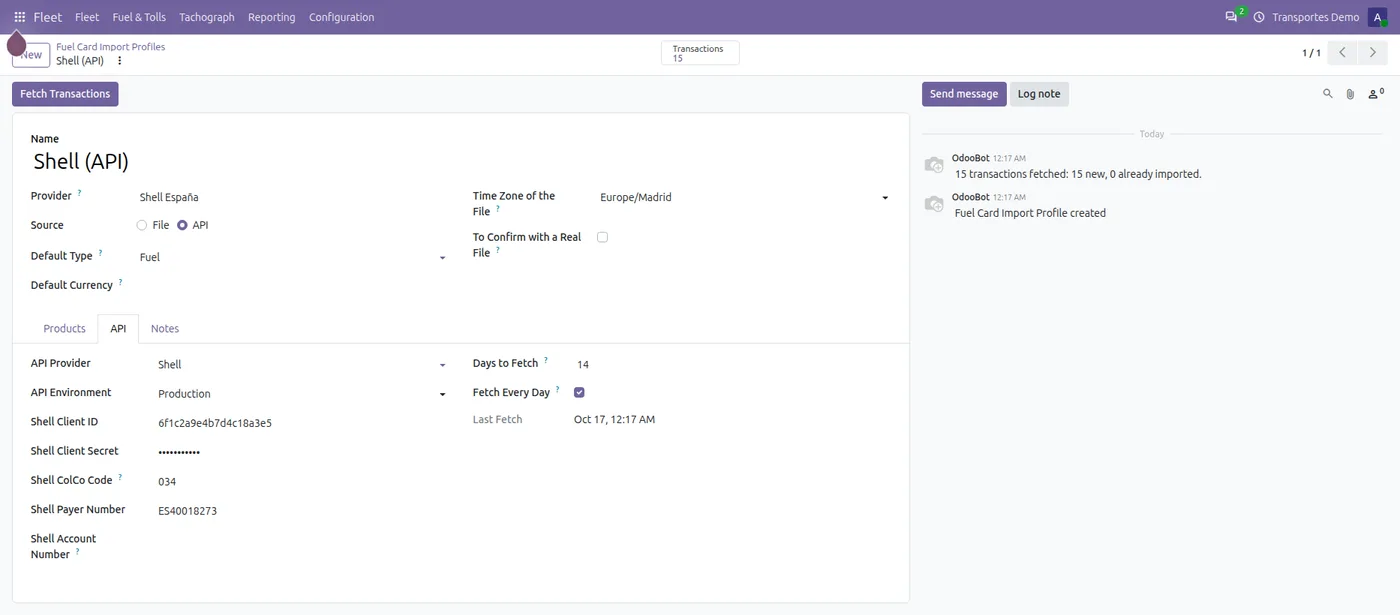1400x615 pixels.
Task: Expand the Default Type dropdown
Action: click(x=442, y=258)
